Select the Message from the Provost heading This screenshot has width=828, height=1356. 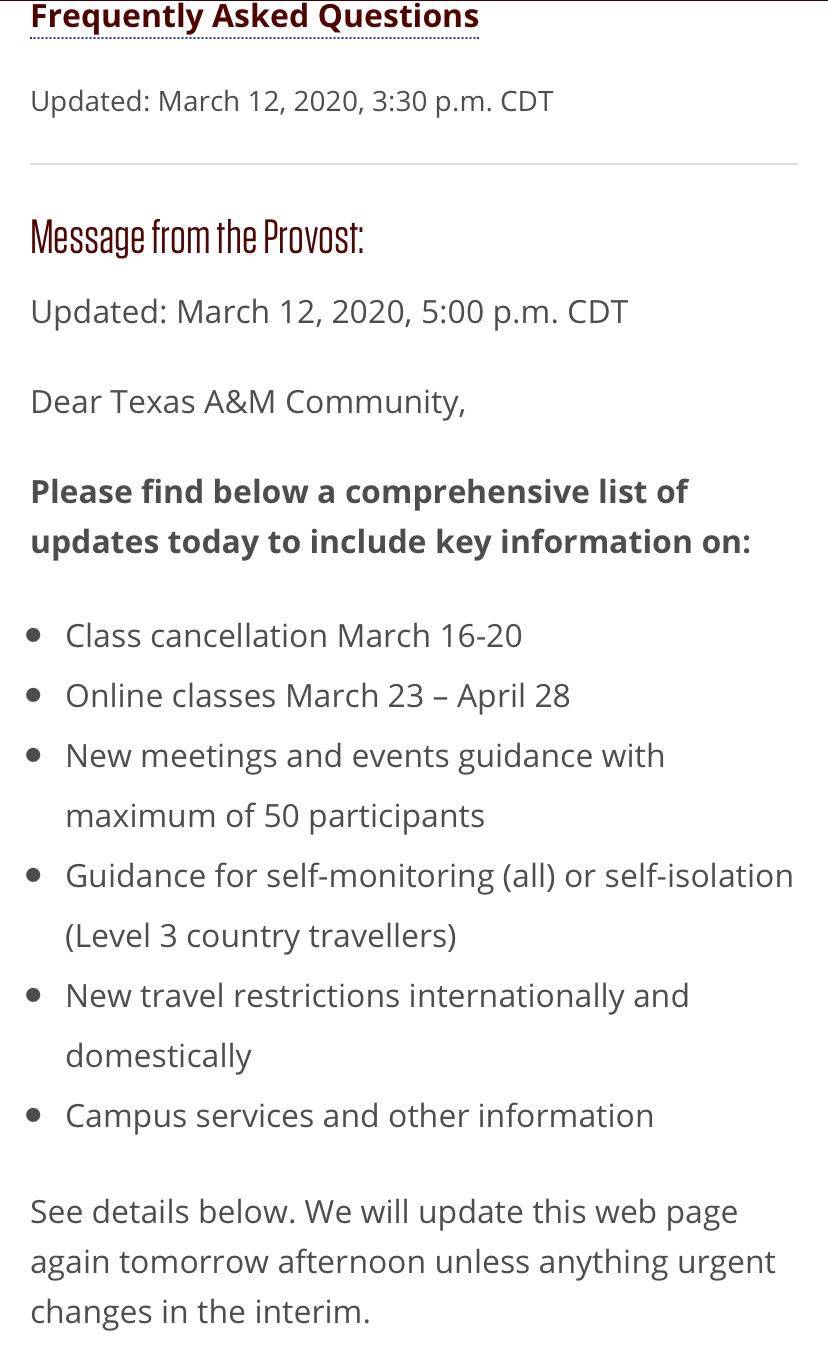[x=197, y=238]
